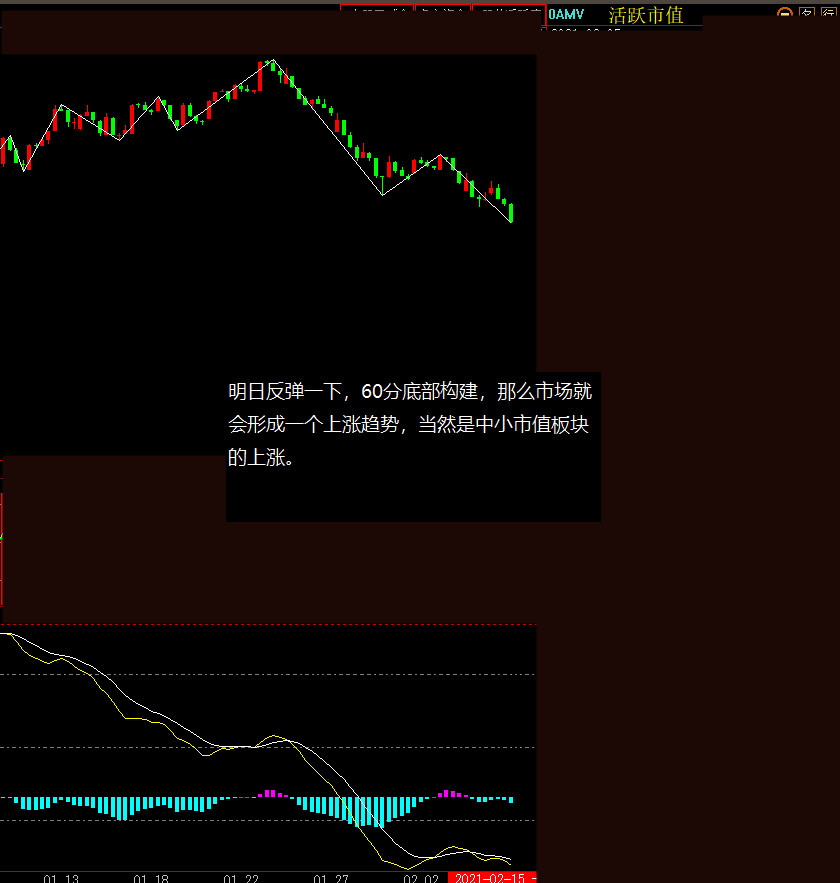
Task: Select the annotation text starting 明日反弹一下
Action: [x=410, y=424]
